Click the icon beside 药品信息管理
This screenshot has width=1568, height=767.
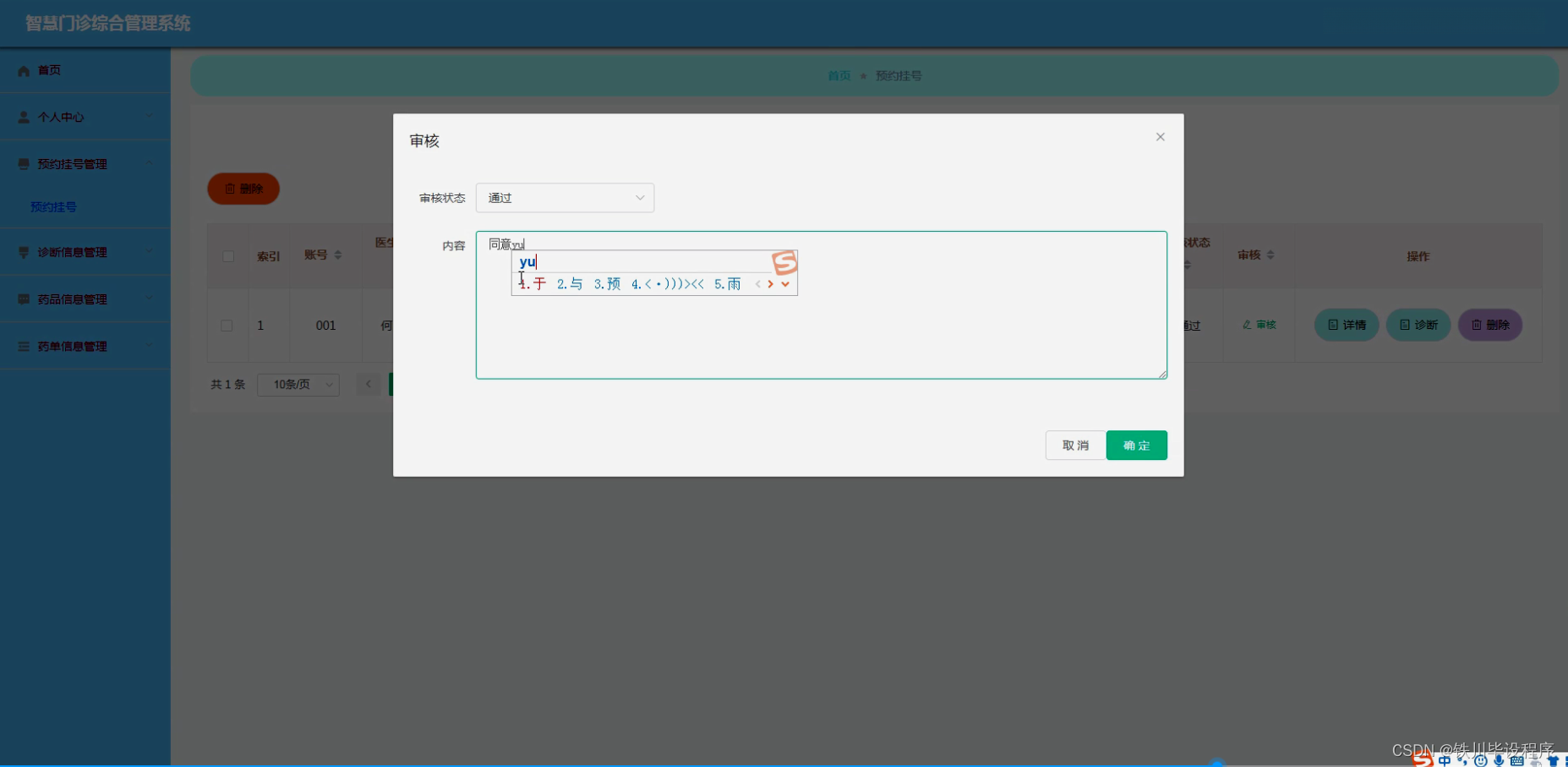pos(24,299)
